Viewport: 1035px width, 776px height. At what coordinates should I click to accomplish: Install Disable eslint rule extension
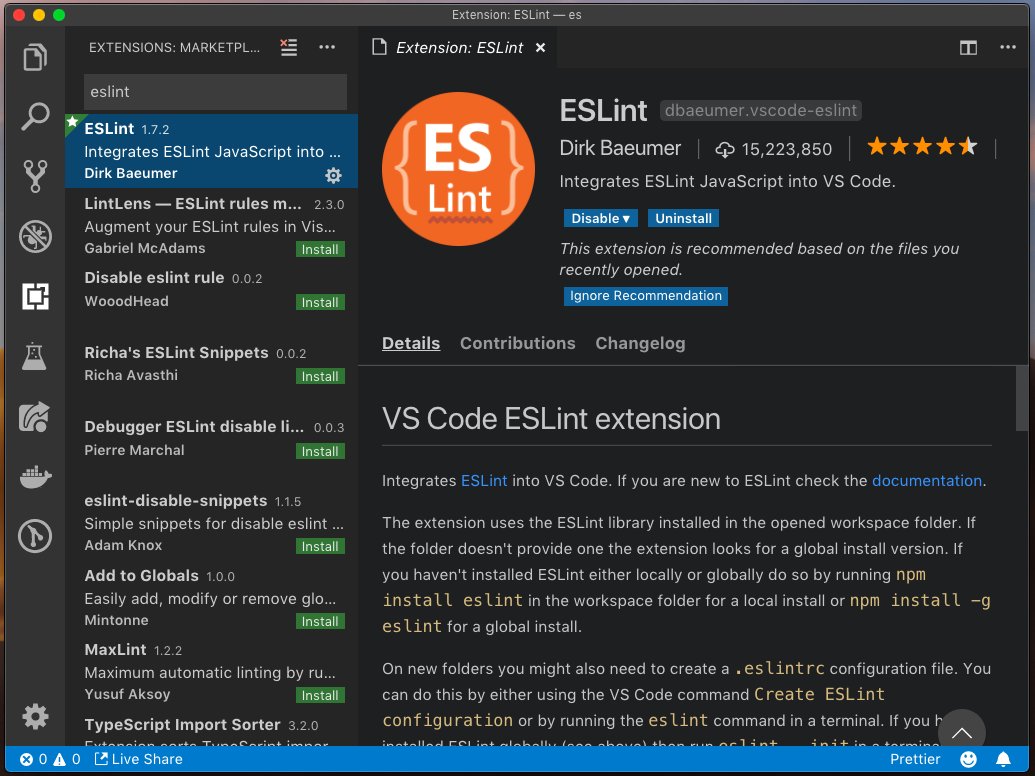(x=320, y=302)
